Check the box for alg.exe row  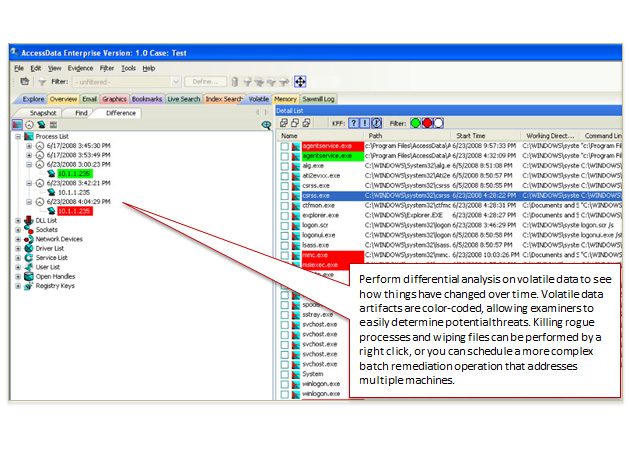coord(285,166)
